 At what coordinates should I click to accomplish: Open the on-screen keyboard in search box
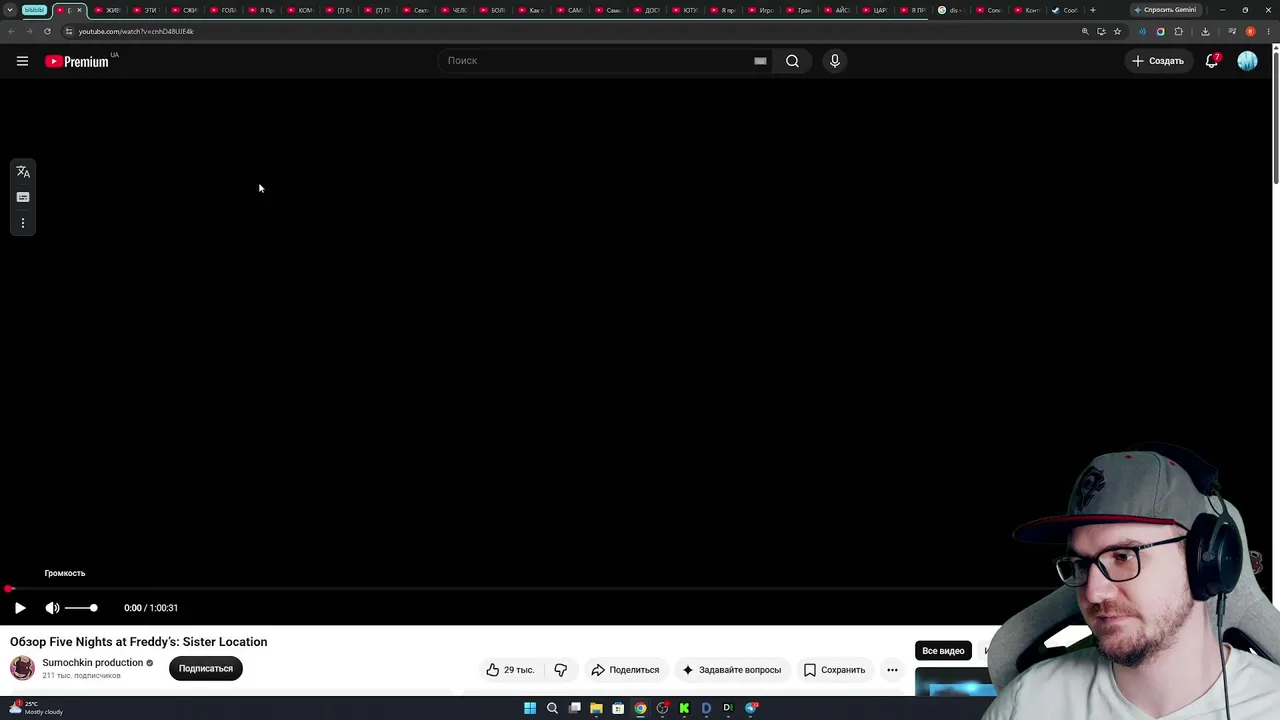pos(760,61)
